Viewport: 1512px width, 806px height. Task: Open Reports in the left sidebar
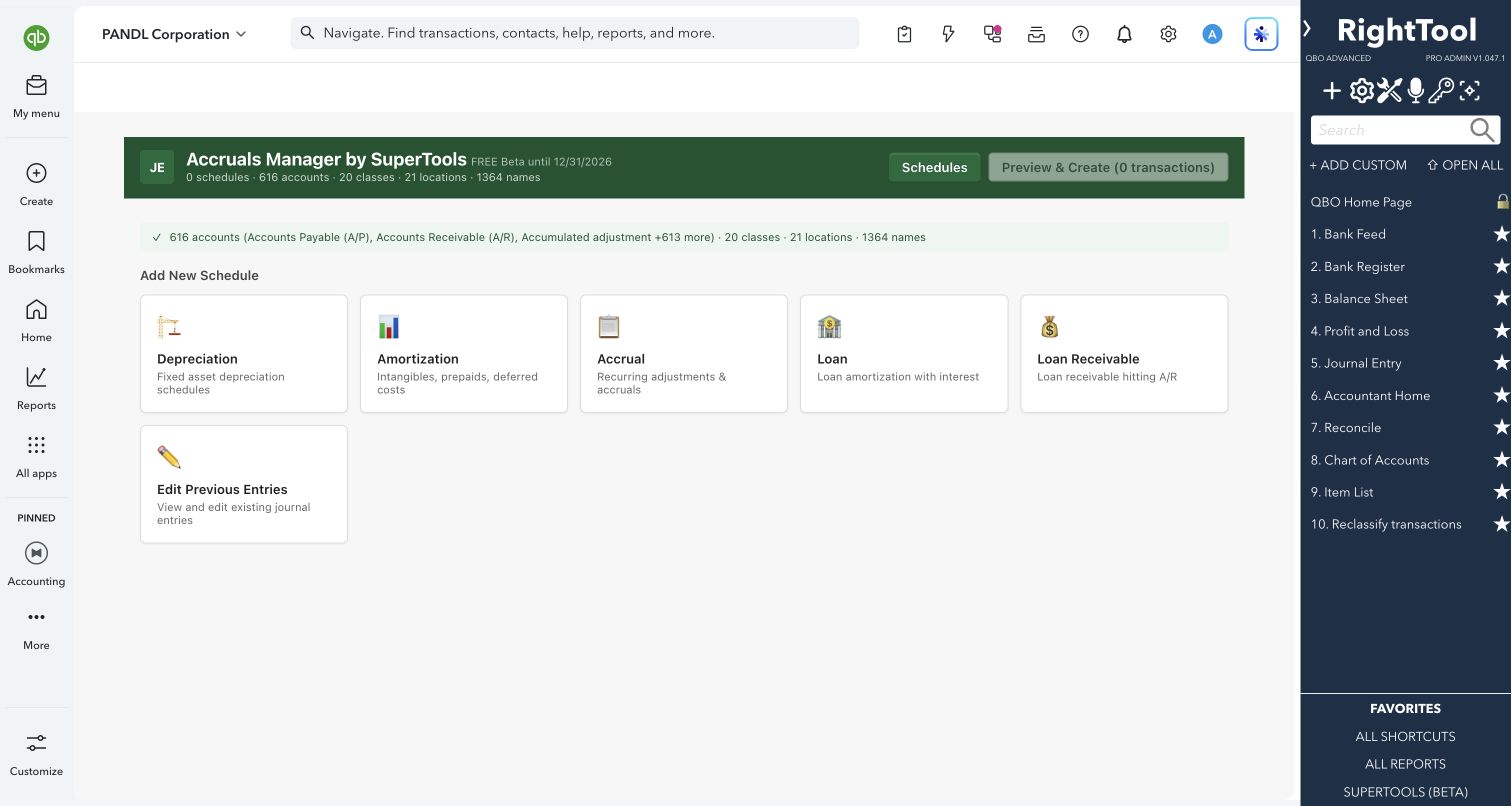point(36,389)
